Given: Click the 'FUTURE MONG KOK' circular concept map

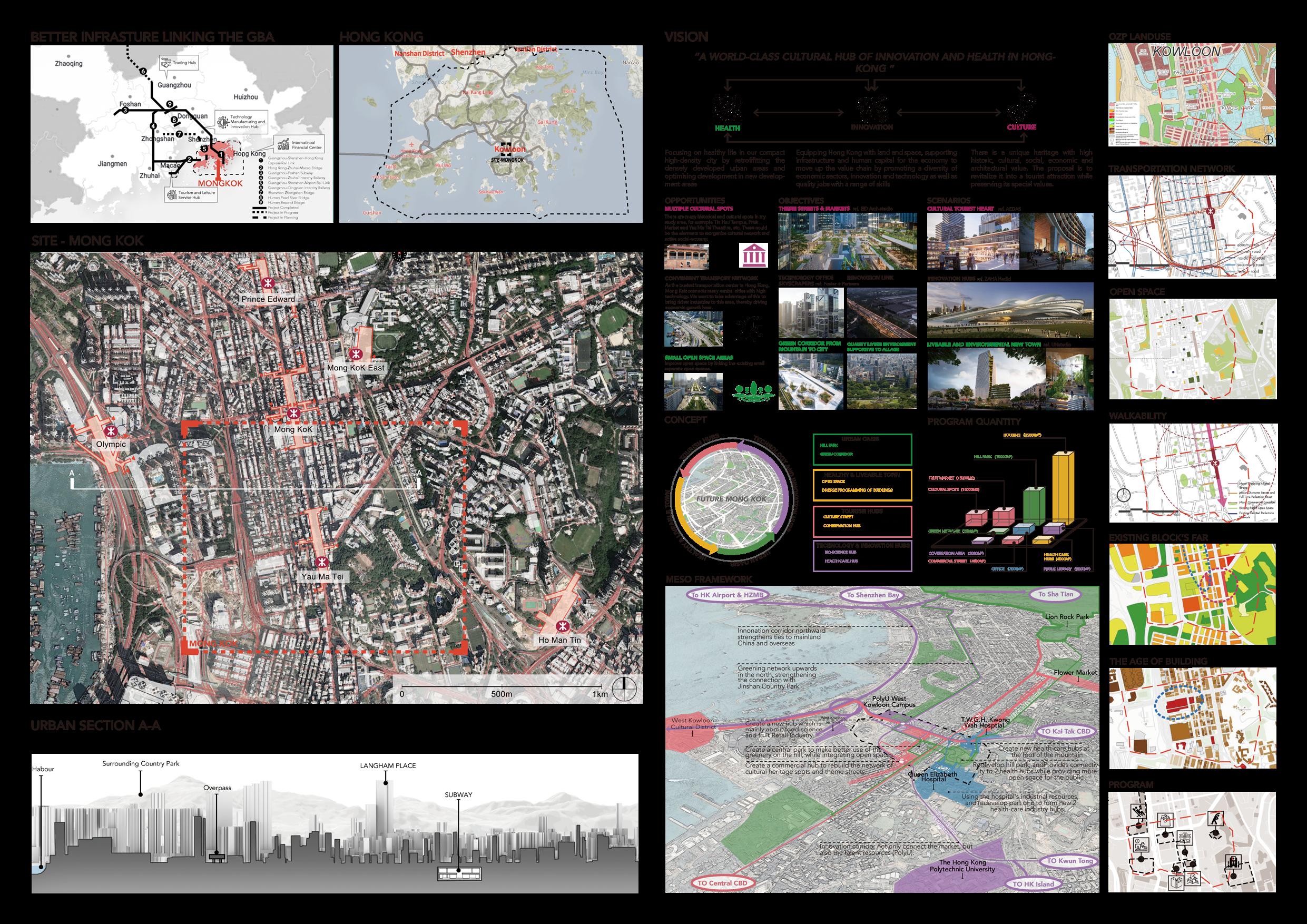Looking at the screenshot, I should (x=733, y=499).
